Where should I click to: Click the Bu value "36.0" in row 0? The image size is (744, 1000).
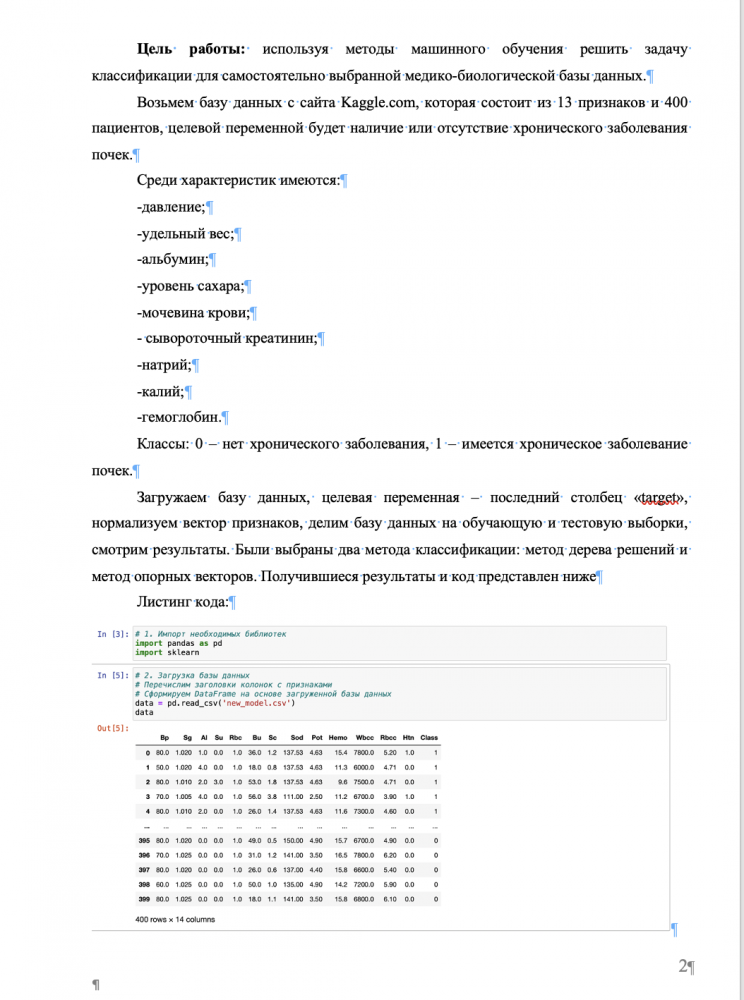point(255,753)
